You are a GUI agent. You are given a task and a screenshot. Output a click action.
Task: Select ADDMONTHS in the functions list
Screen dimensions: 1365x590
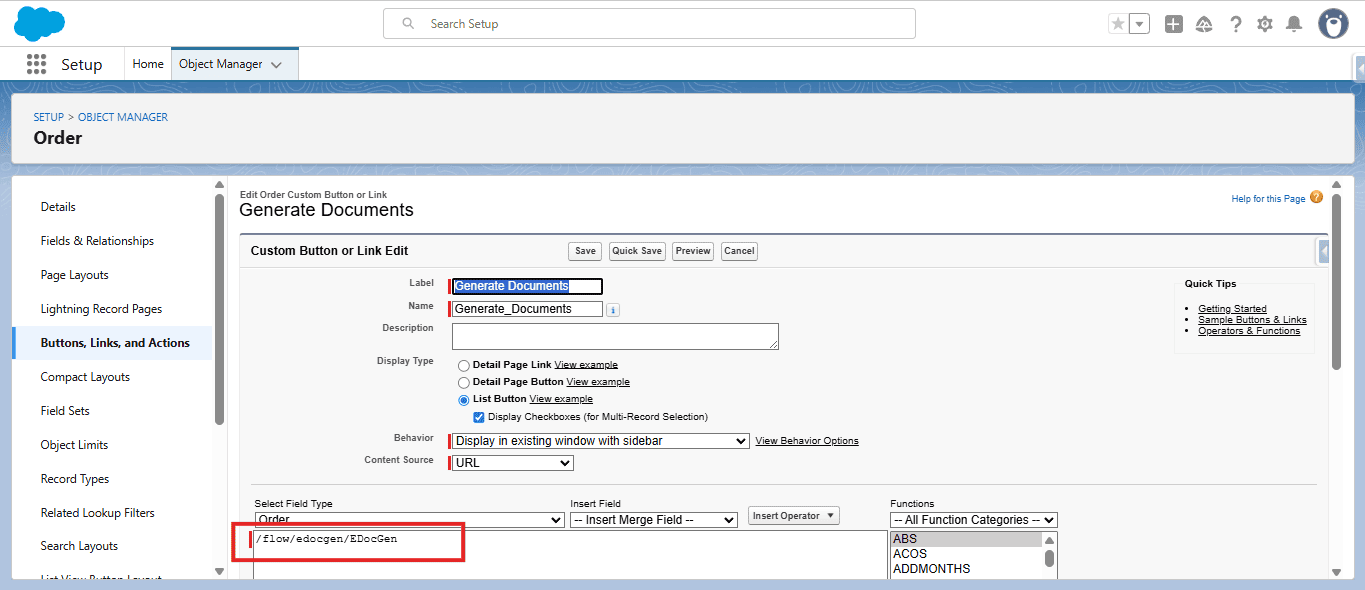coord(966,569)
